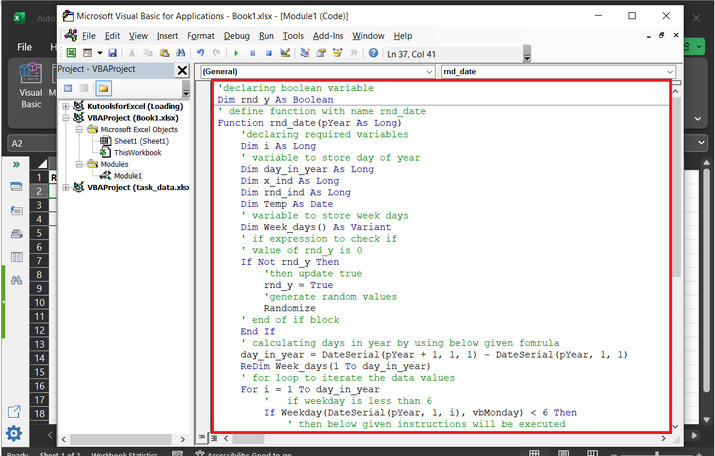This screenshot has width=715, height=456.
Task: Restore the inner Module1 code window
Action: click(662, 35)
